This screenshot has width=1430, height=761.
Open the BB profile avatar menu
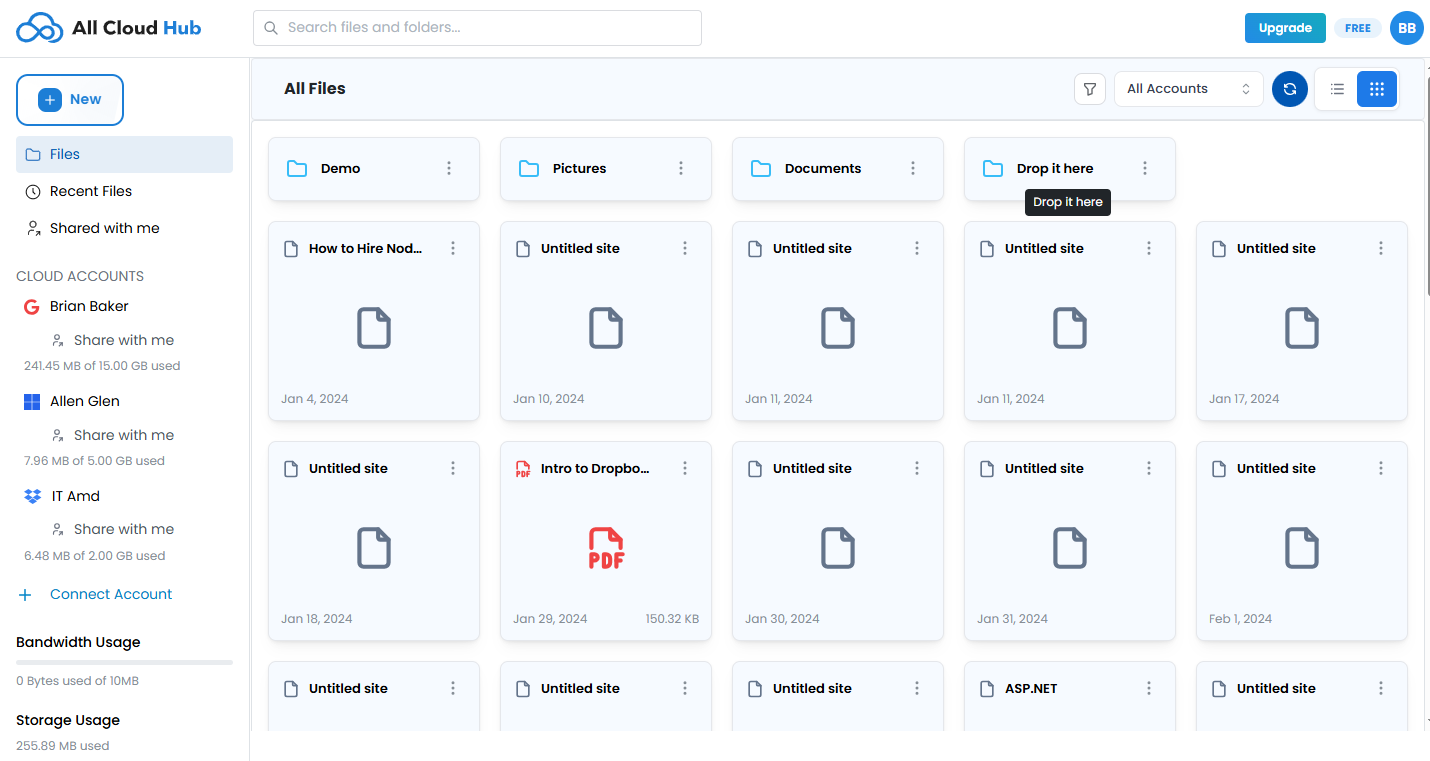pos(1407,27)
